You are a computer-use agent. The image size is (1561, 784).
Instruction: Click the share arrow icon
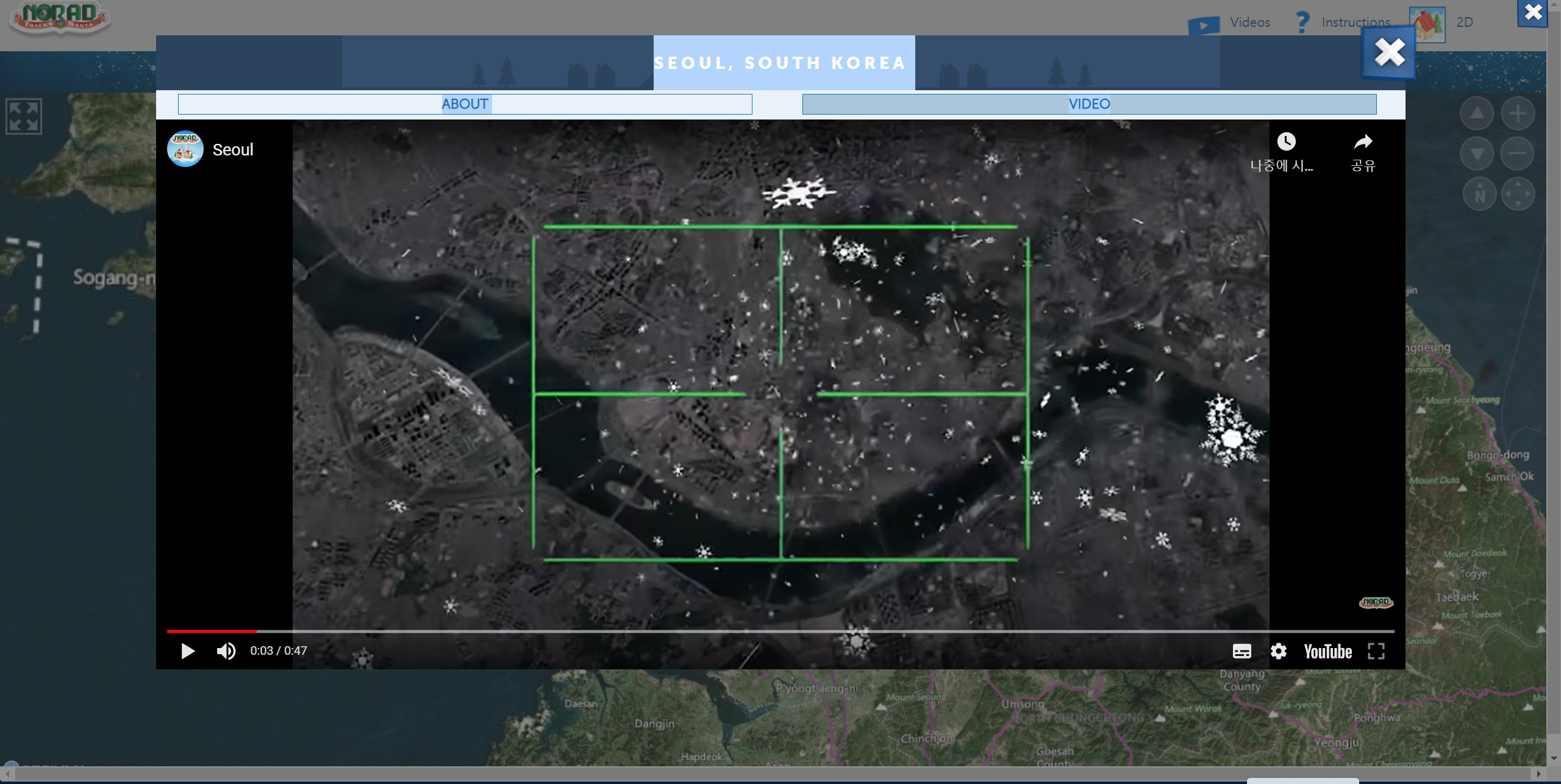(x=1363, y=142)
